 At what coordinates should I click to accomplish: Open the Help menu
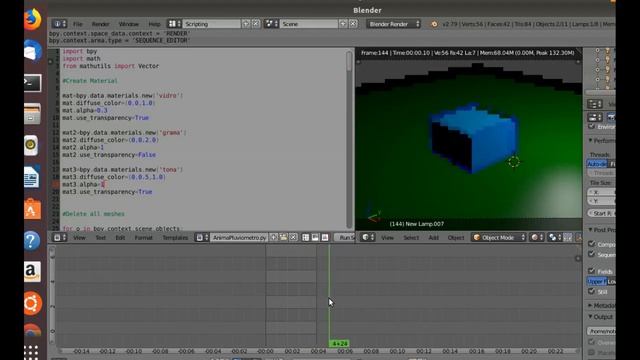154,24
